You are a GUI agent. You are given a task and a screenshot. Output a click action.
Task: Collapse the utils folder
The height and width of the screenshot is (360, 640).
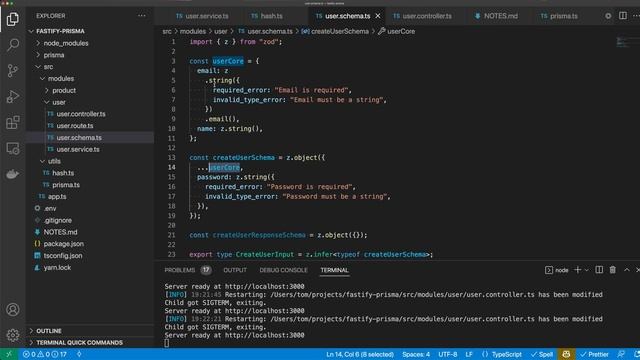tap(90, 161)
